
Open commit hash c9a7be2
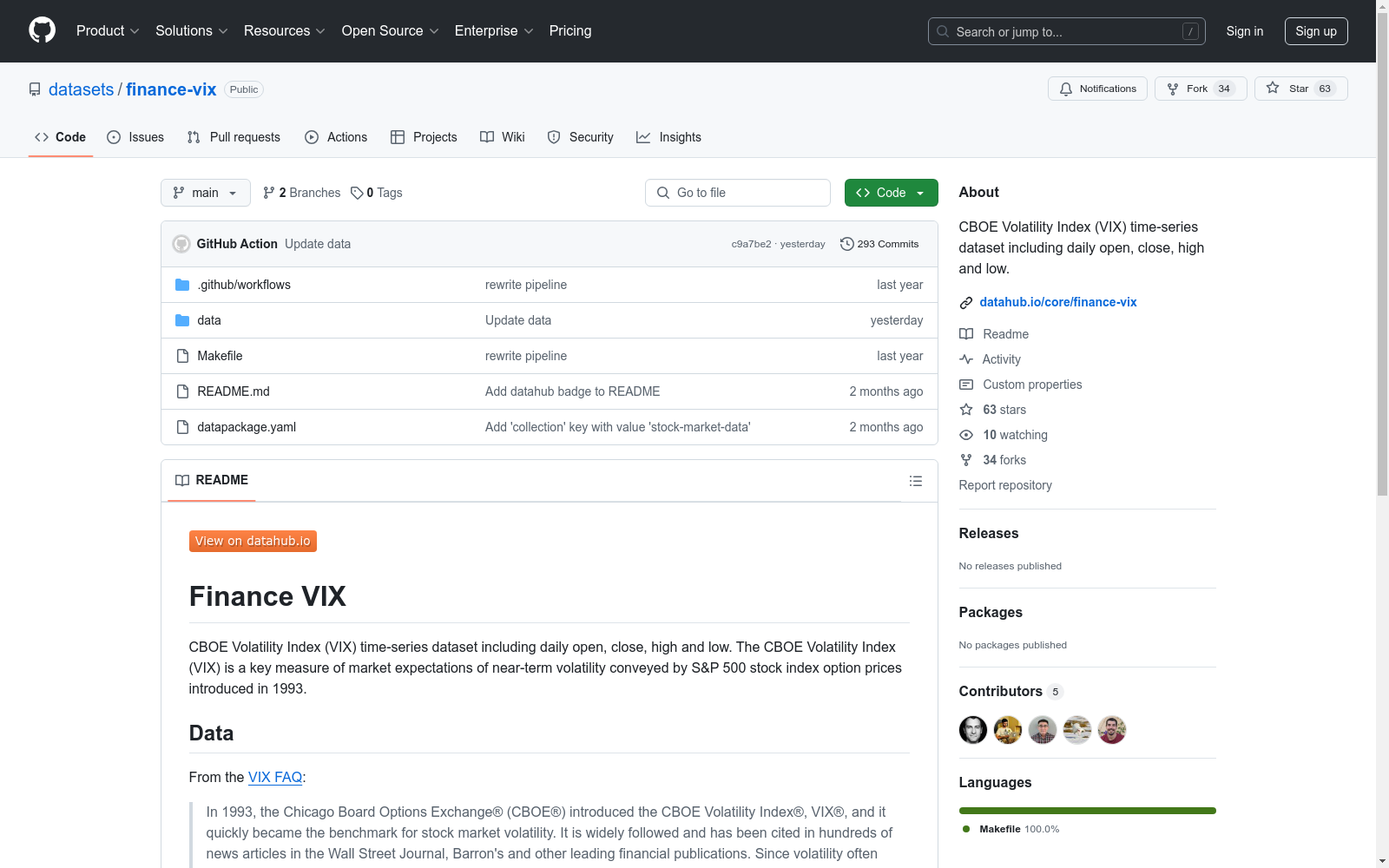[x=751, y=244]
